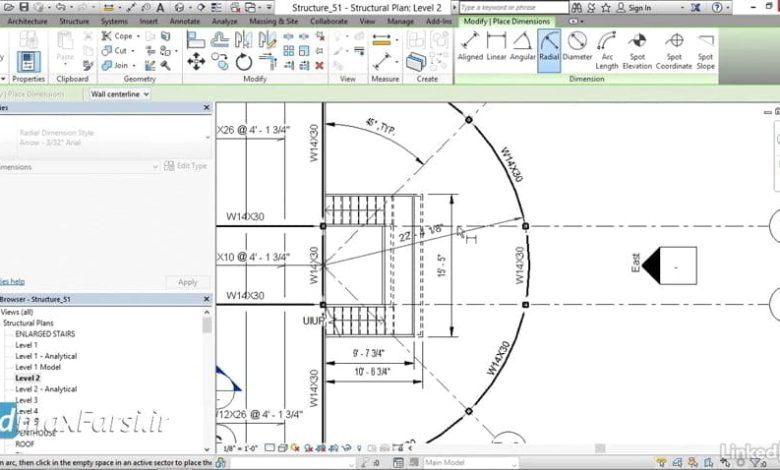The width and height of the screenshot is (780, 470).
Task: Select the Diameter dimension tool
Action: (577, 46)
